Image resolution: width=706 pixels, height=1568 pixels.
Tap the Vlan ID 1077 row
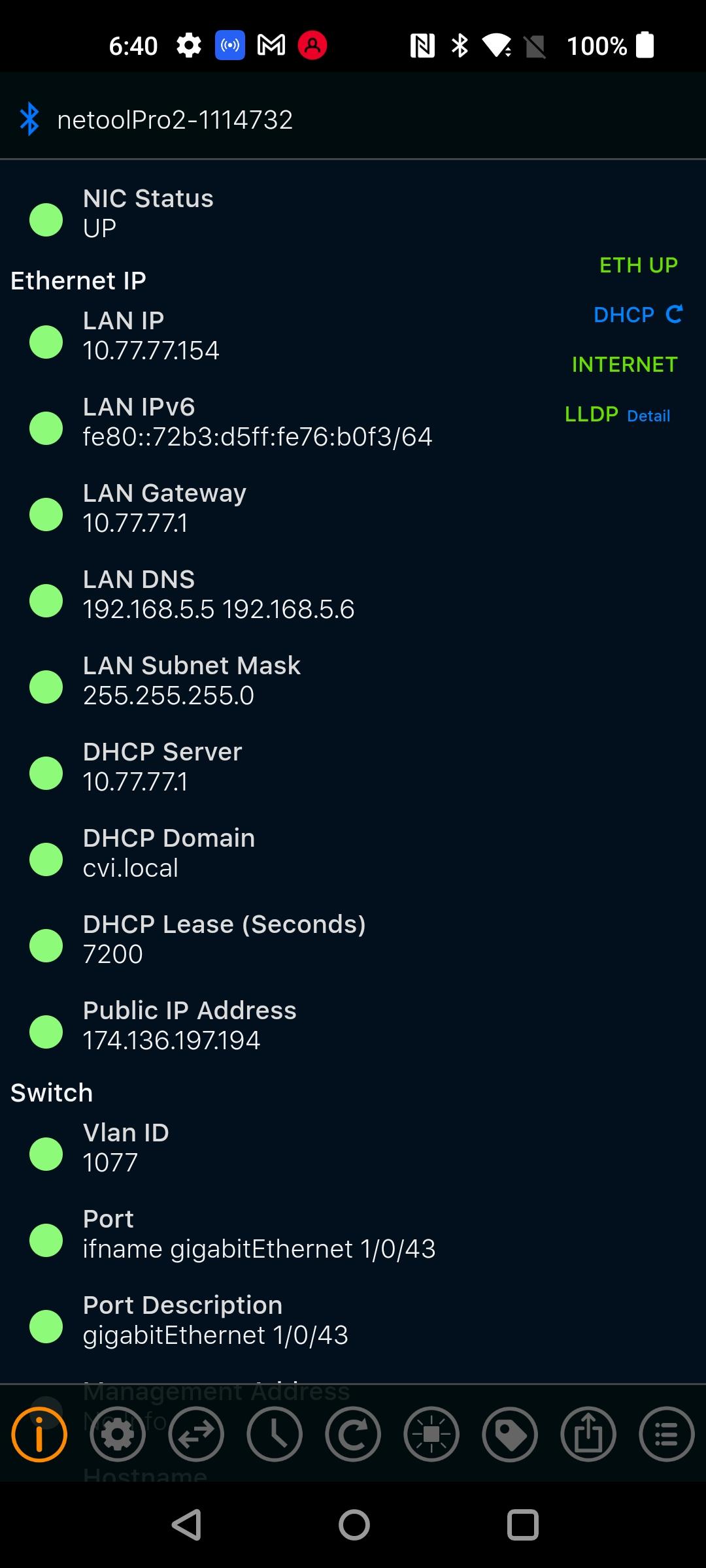click(x=126, y=1148)
